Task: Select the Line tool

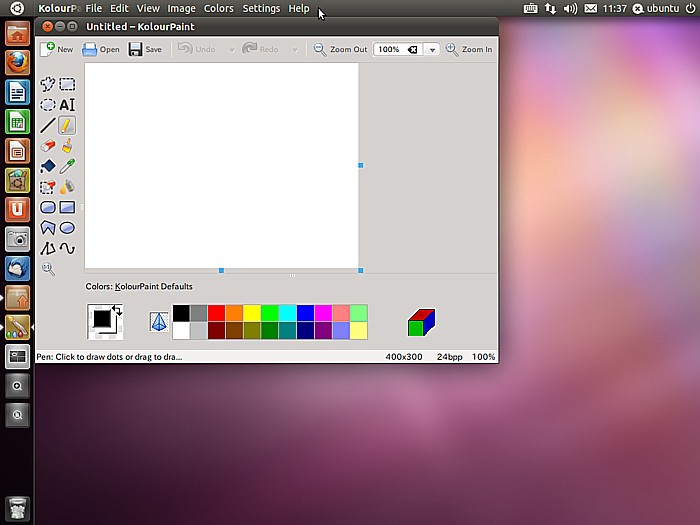Action: pyautogui.click(x=48, y=125)
